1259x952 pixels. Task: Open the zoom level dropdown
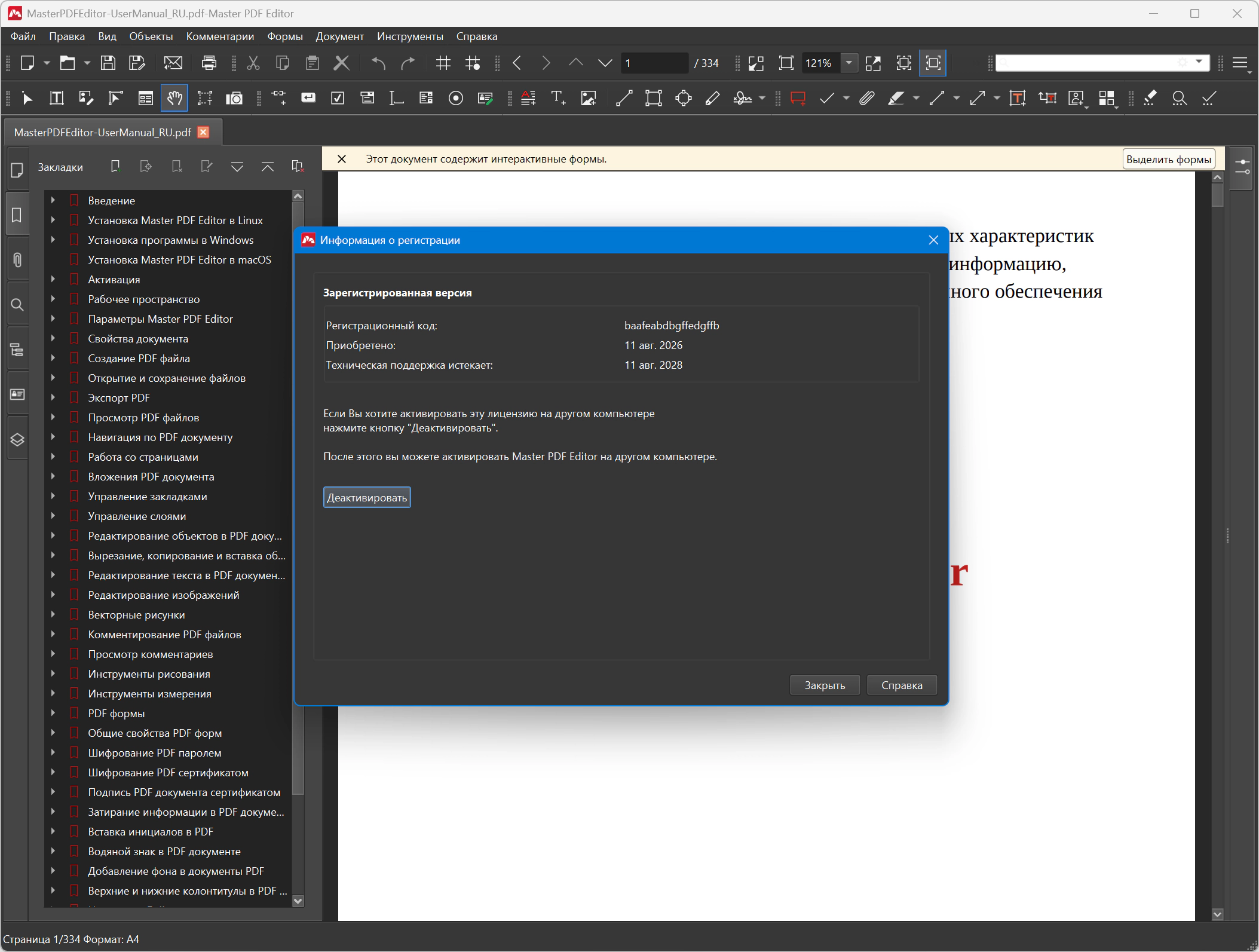[848, 63]
